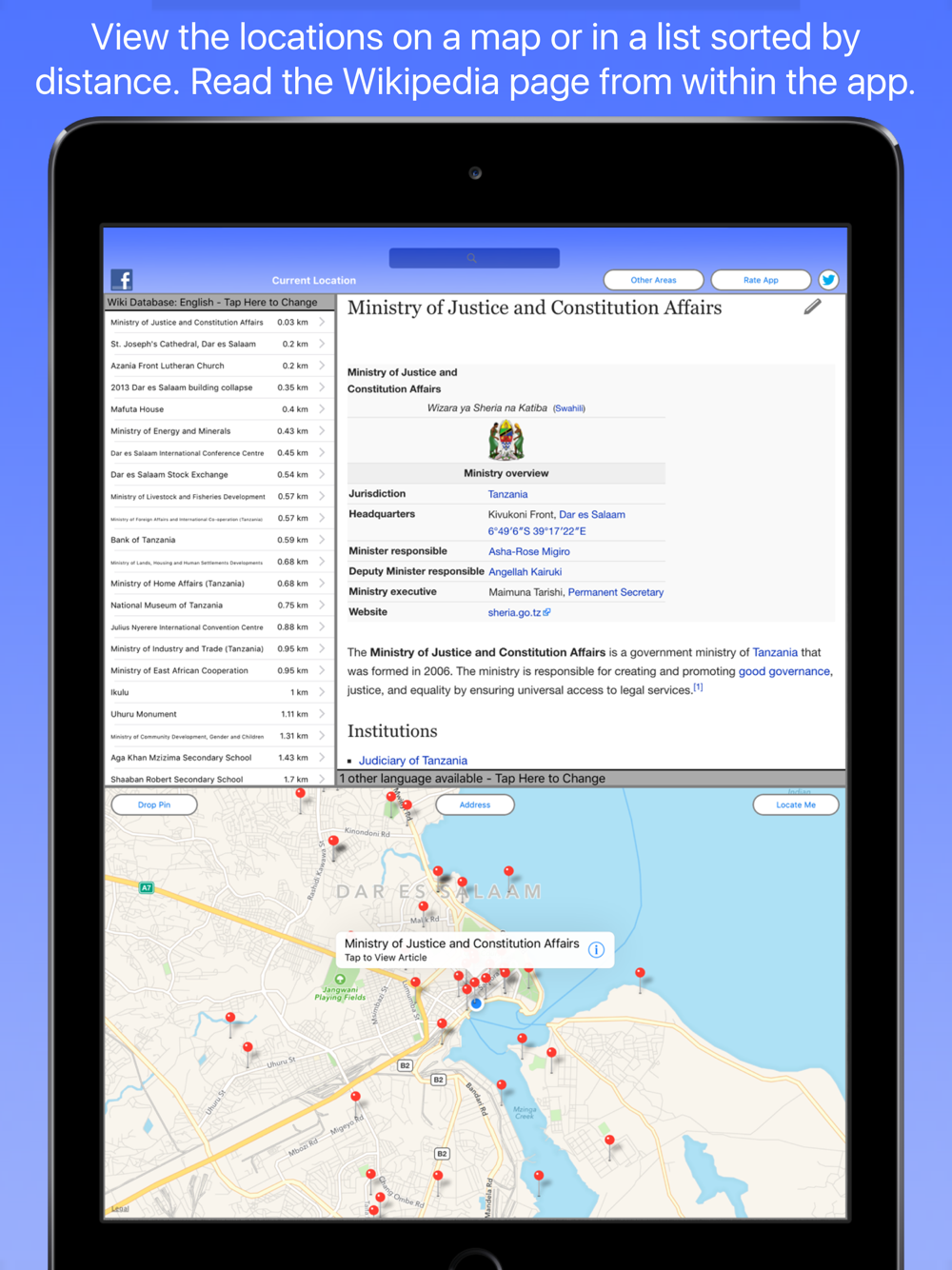Open the sheria.go.tz website link

coord(519,612)
